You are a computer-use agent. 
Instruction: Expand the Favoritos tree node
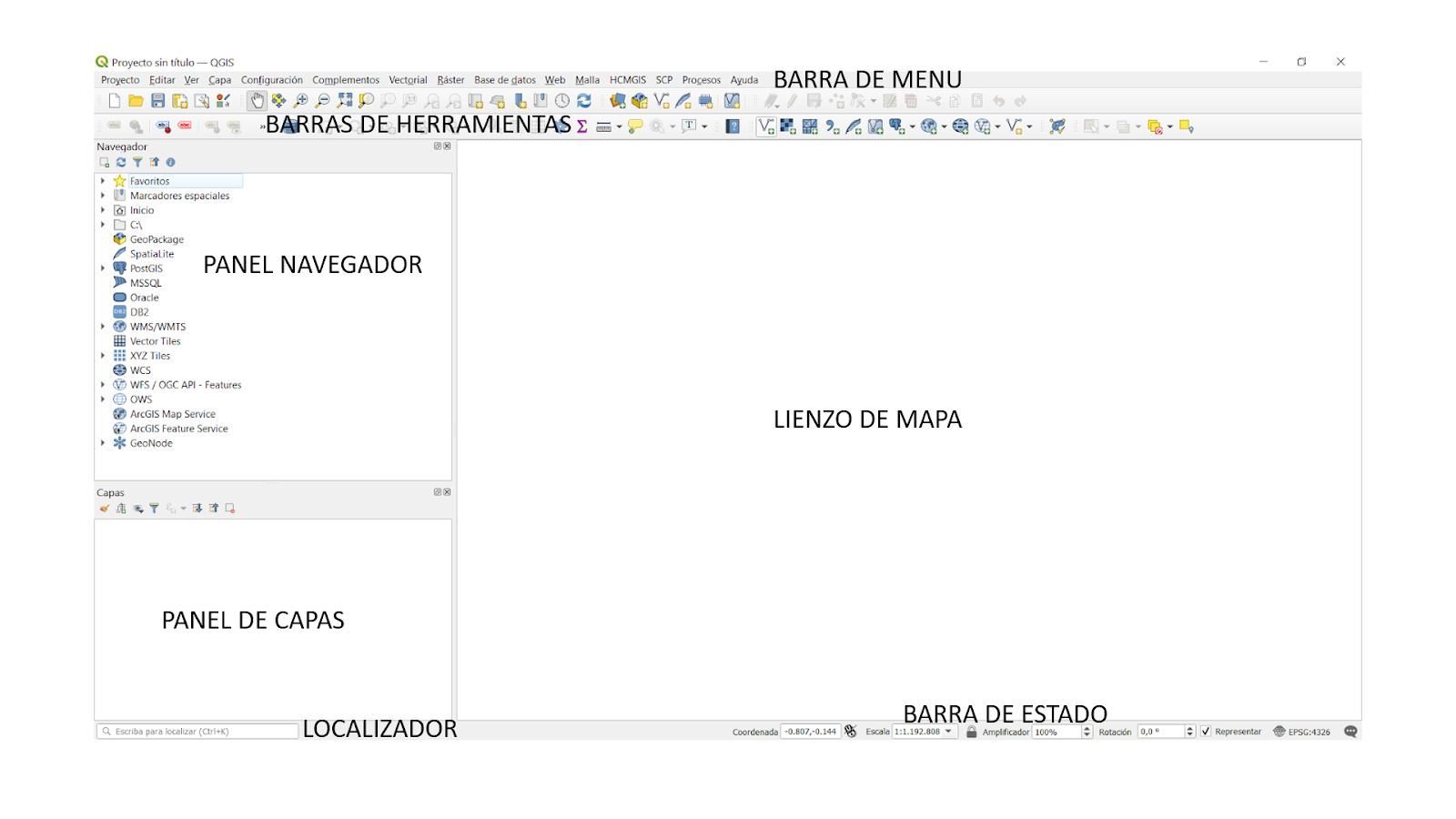[x=103, y=181]
